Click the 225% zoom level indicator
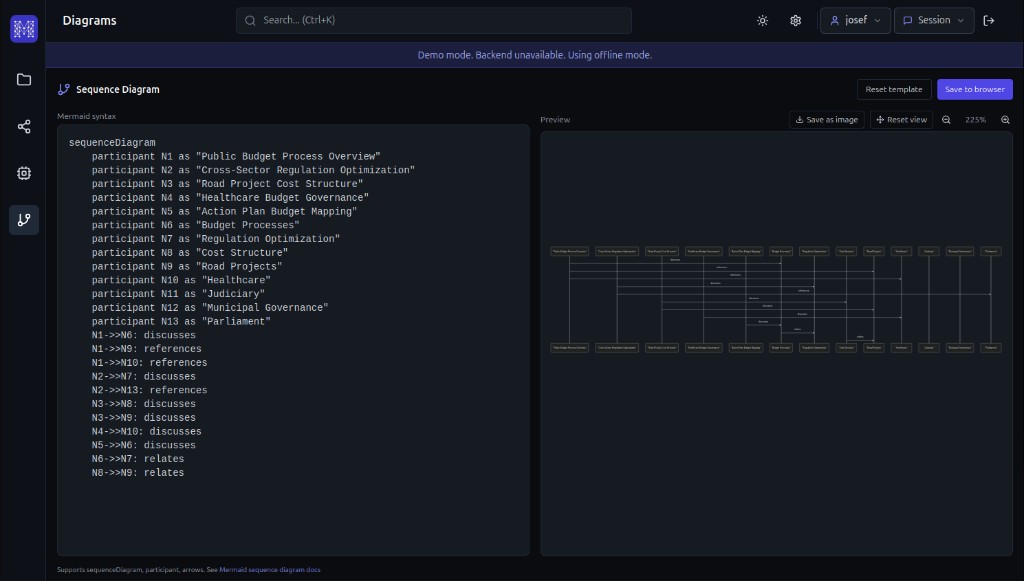 coord(975,119)
